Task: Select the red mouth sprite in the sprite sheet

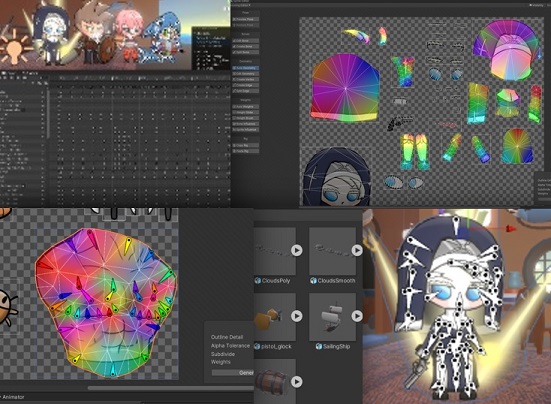Action: coord(447,124)
